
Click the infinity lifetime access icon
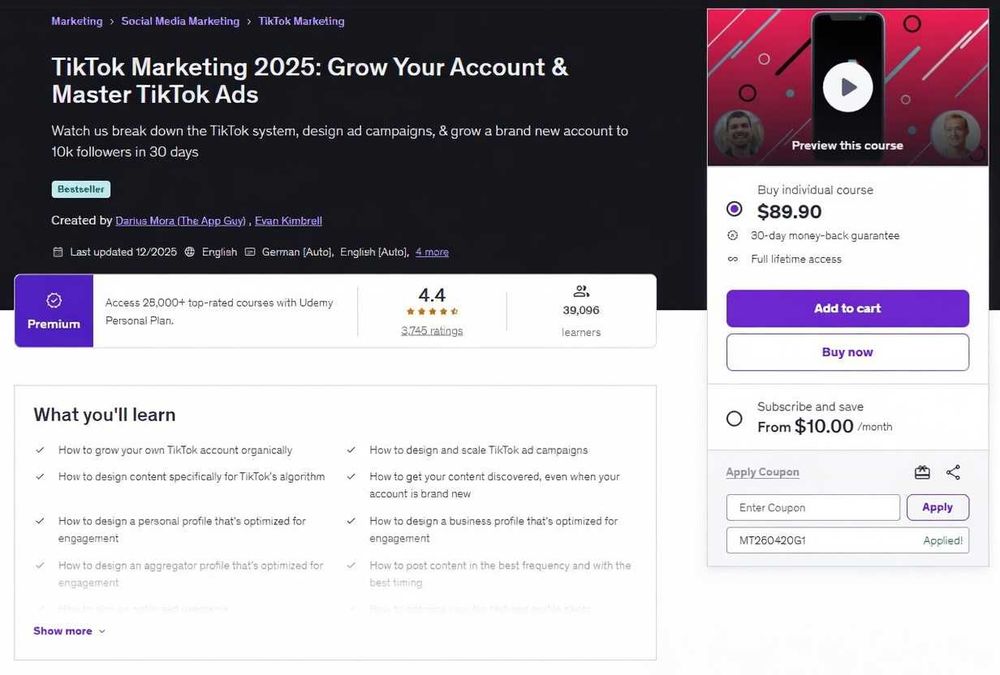pyautogui.click(x=733, y=259)
